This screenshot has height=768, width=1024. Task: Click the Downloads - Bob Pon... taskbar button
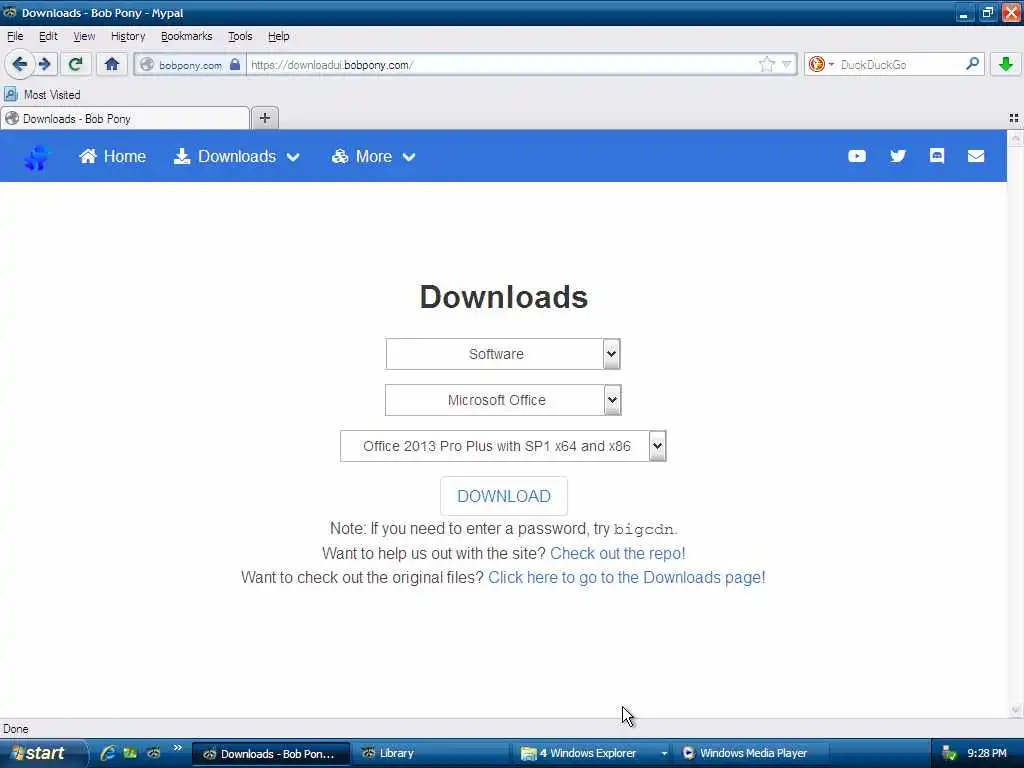(271, 754)
